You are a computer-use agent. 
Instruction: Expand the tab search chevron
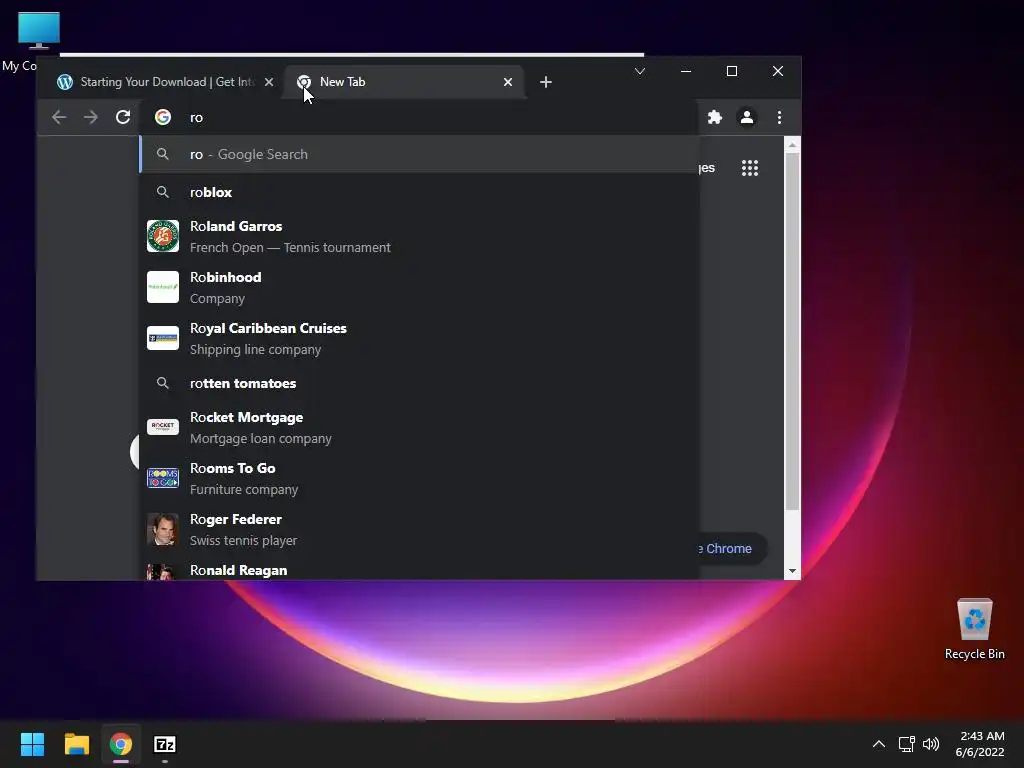(x=640, y=71)
